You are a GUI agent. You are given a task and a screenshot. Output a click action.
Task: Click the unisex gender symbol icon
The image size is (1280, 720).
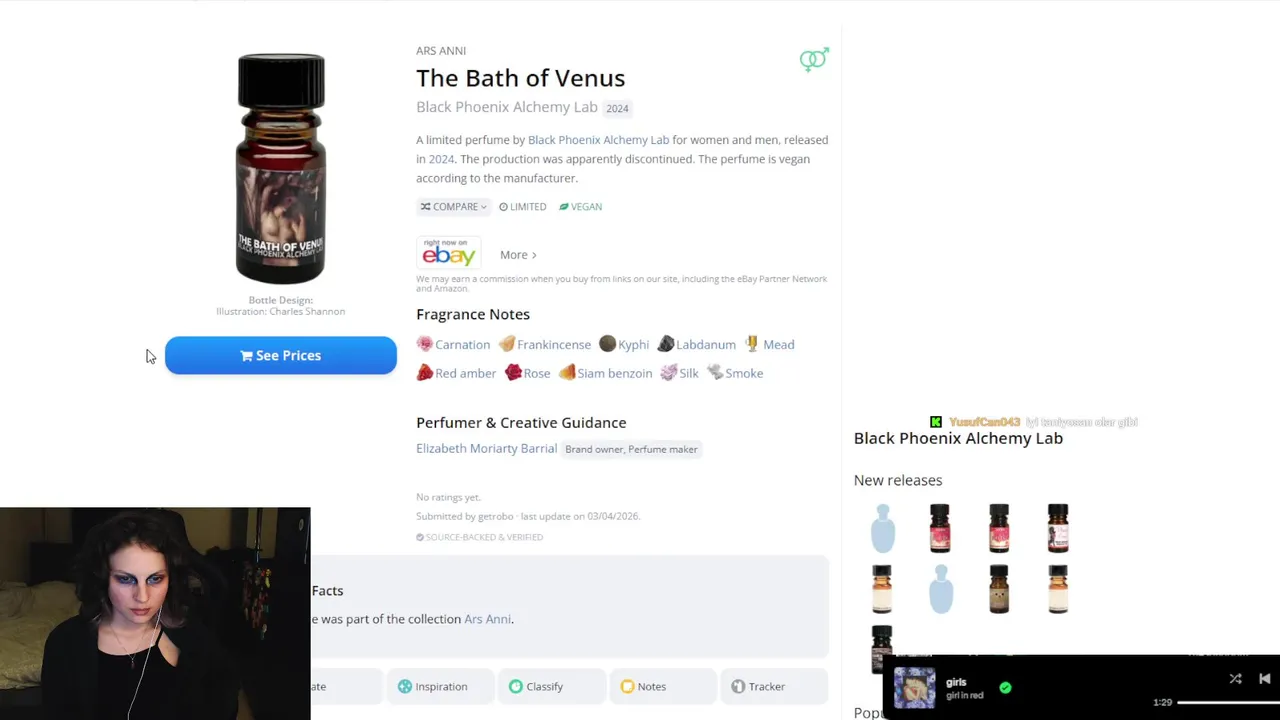[x=814, y=59]
